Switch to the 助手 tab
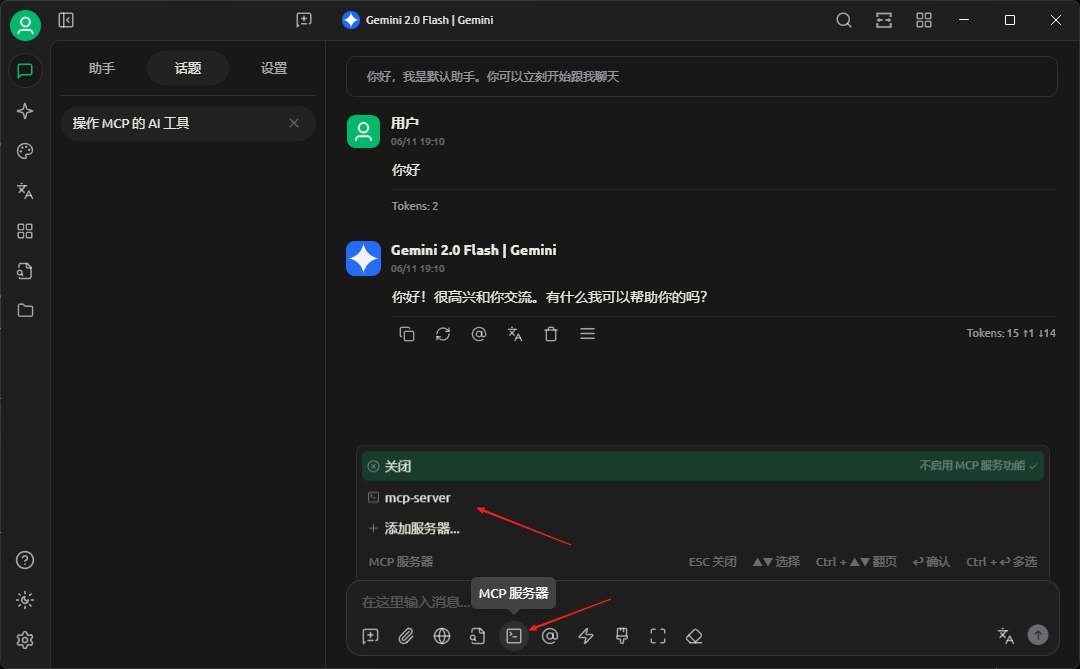 pos(102,68)
